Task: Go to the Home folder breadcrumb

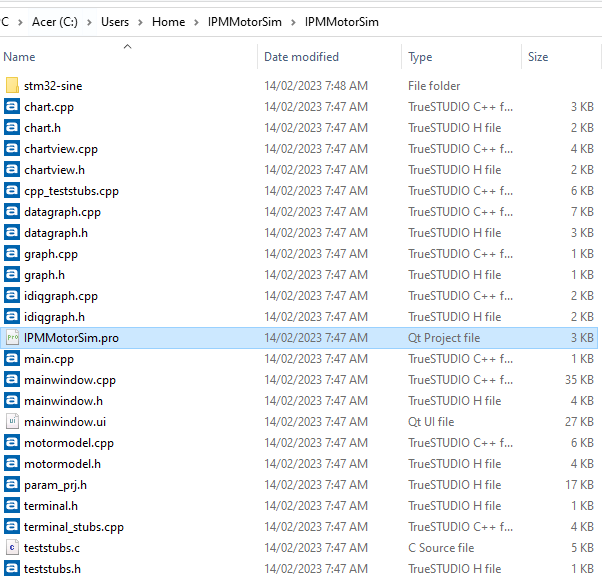Action: 168,22
